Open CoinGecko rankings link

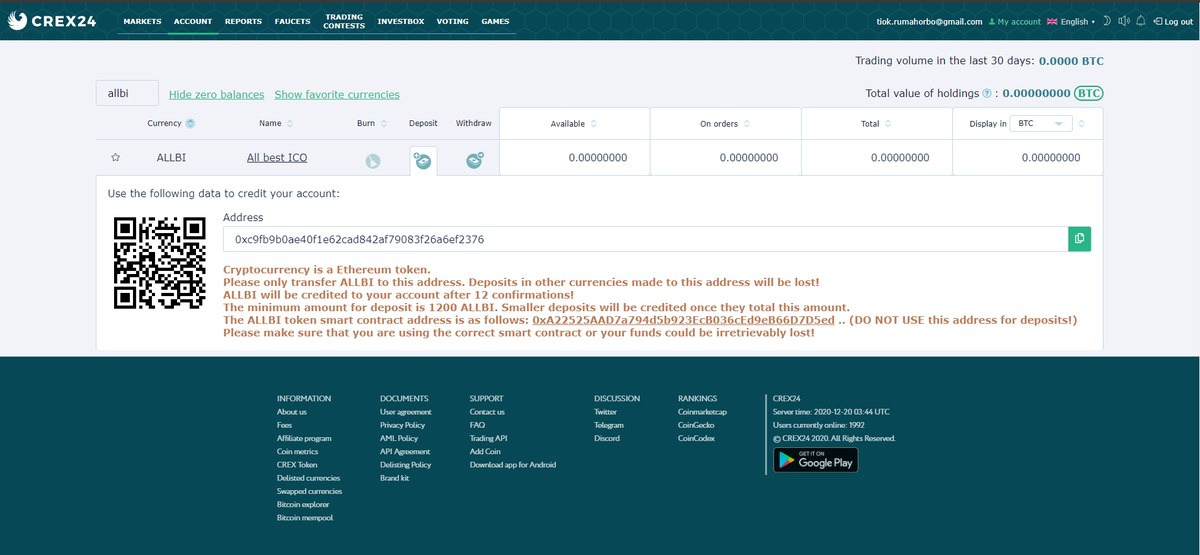coord(696,425)
